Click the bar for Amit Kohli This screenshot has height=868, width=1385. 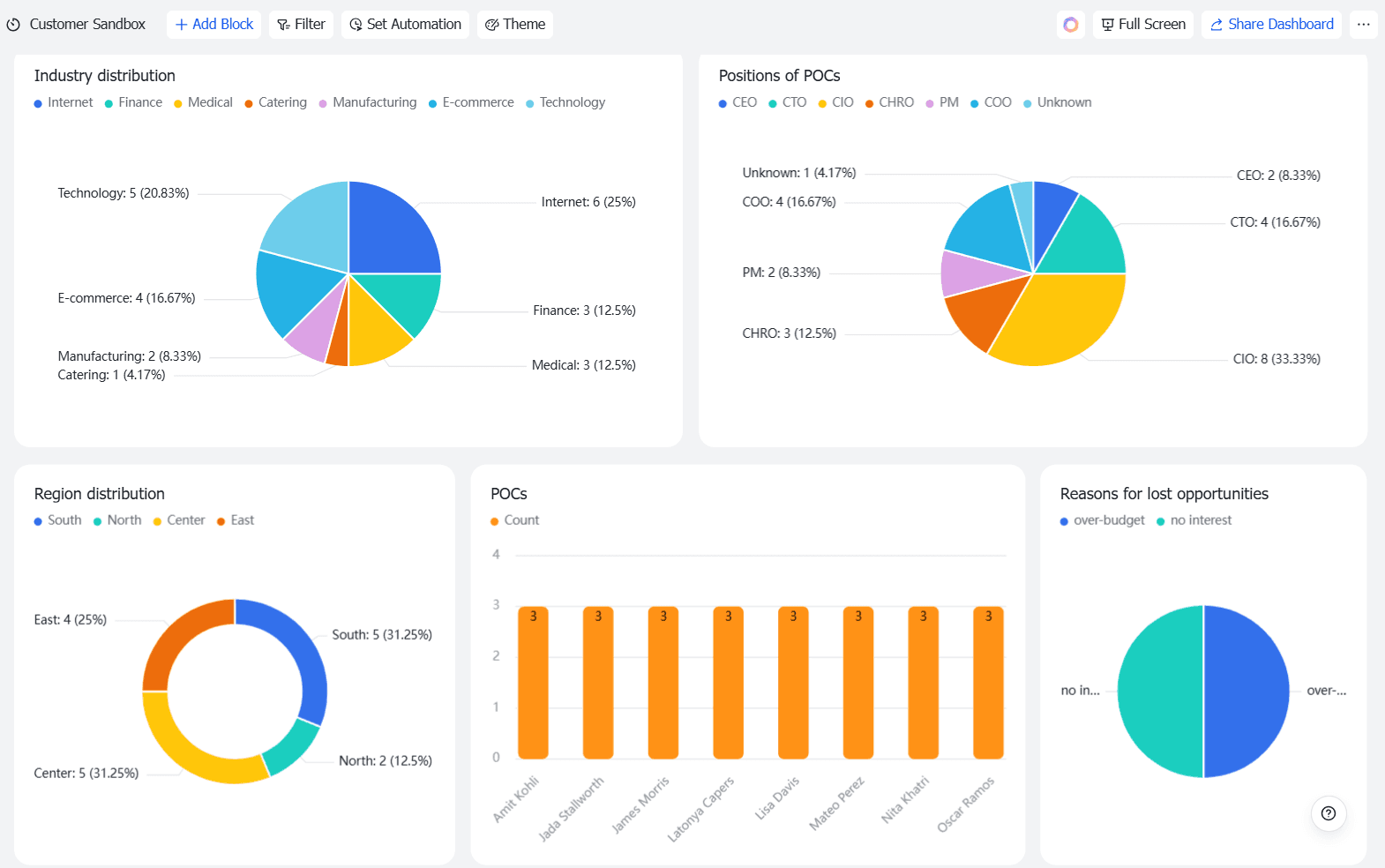tap(533, 683)
